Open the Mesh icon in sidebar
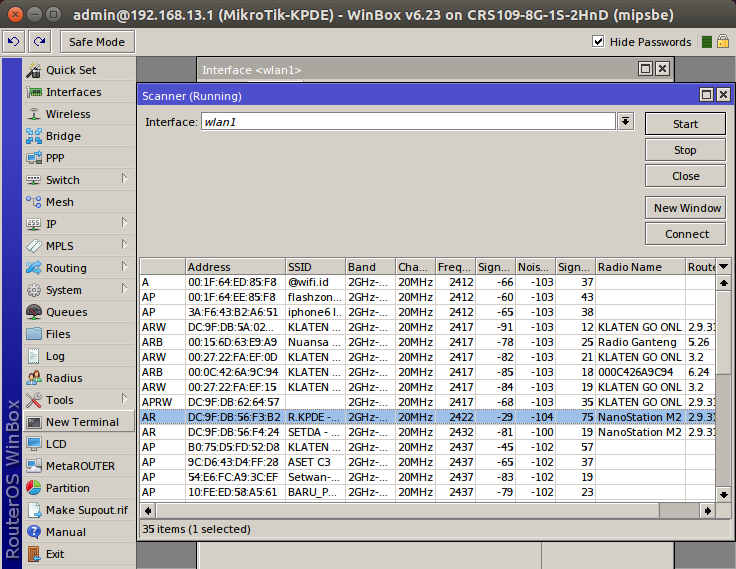This screenshot has width=736, height=569. coord(34,202)
